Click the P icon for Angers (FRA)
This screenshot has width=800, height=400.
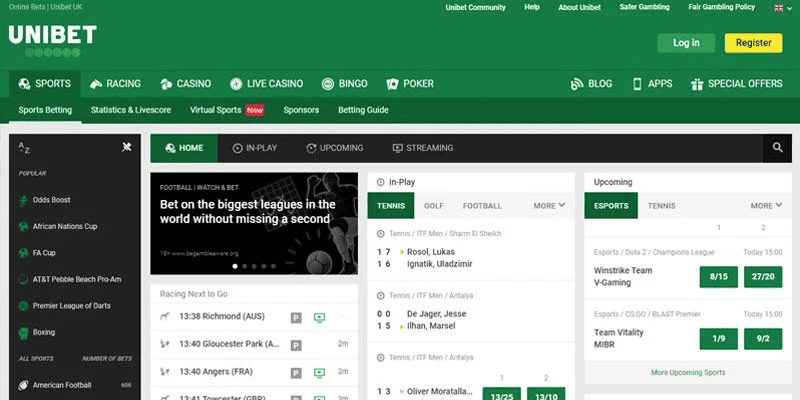[296, 373]
